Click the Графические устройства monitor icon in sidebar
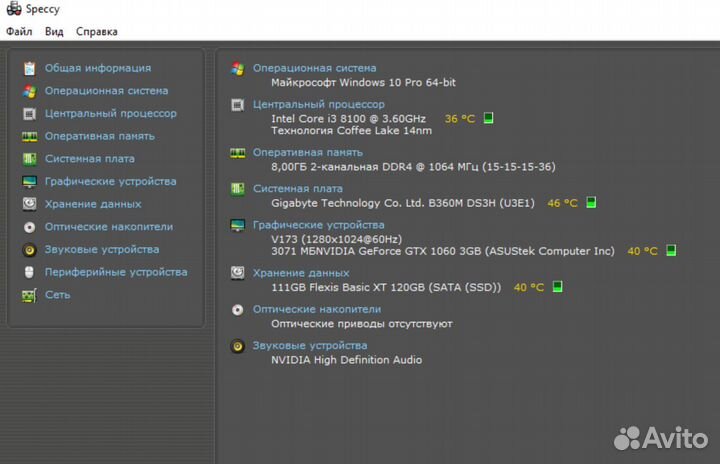The height and width of the screenshot is (464, 720). (29, 182)
